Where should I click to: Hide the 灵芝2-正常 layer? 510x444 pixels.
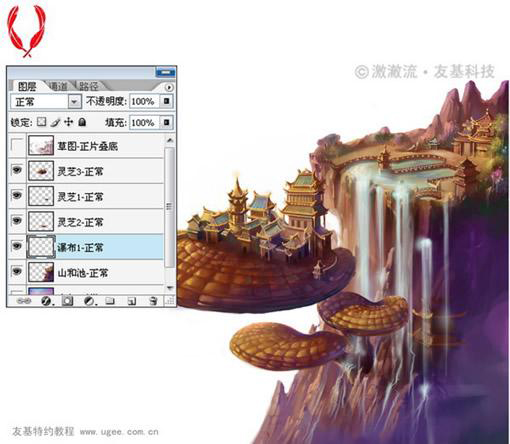(17, 221)
